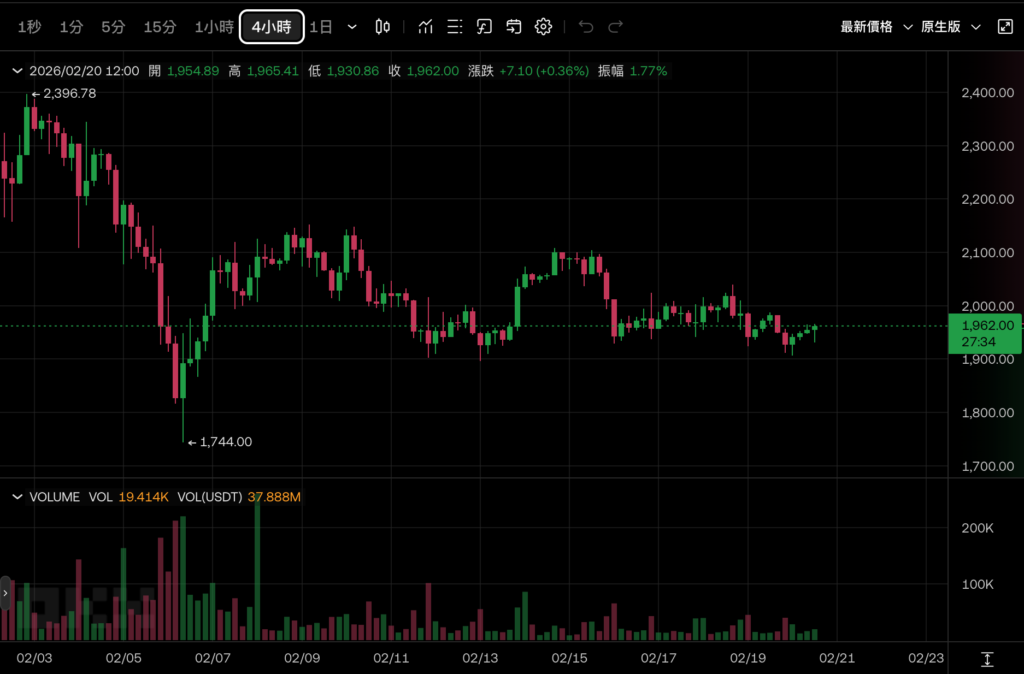Collapse the OHLC info legend chevron

click(x=17, y=71)
